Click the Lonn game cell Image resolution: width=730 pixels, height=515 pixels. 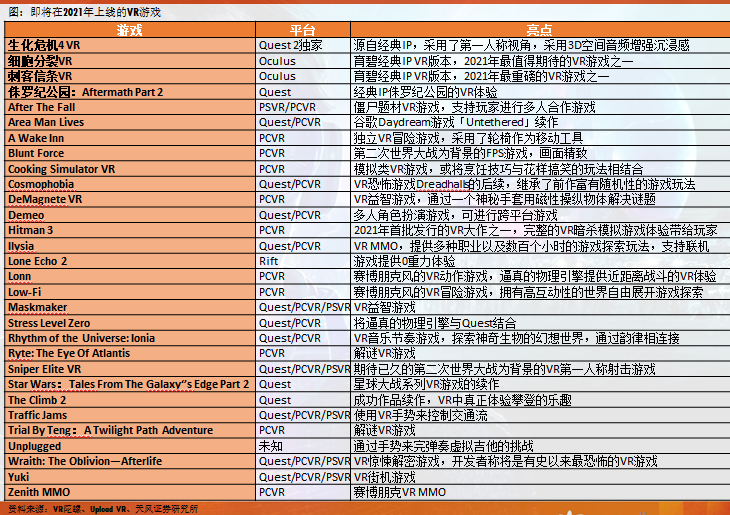tap(130, 277)
